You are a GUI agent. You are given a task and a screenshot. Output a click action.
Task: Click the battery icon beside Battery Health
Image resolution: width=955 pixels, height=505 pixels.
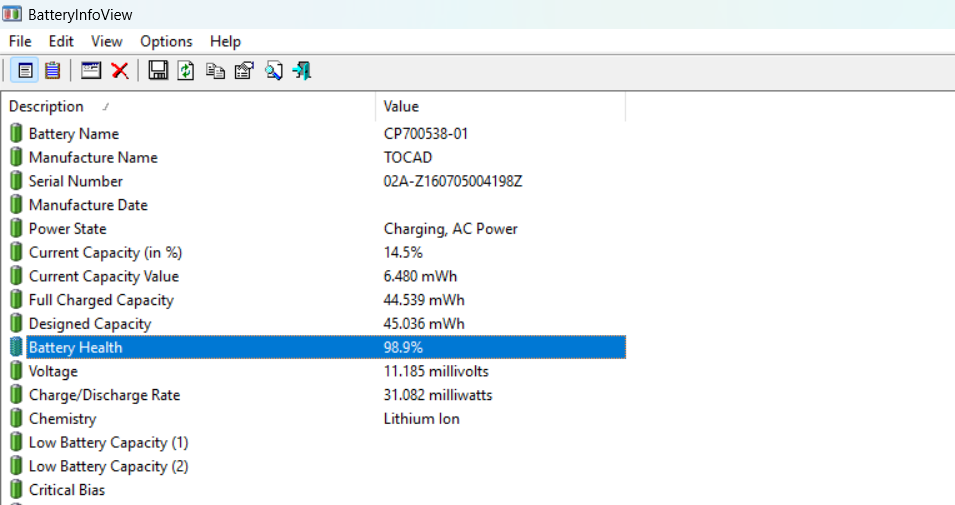(x=16, y=347)
